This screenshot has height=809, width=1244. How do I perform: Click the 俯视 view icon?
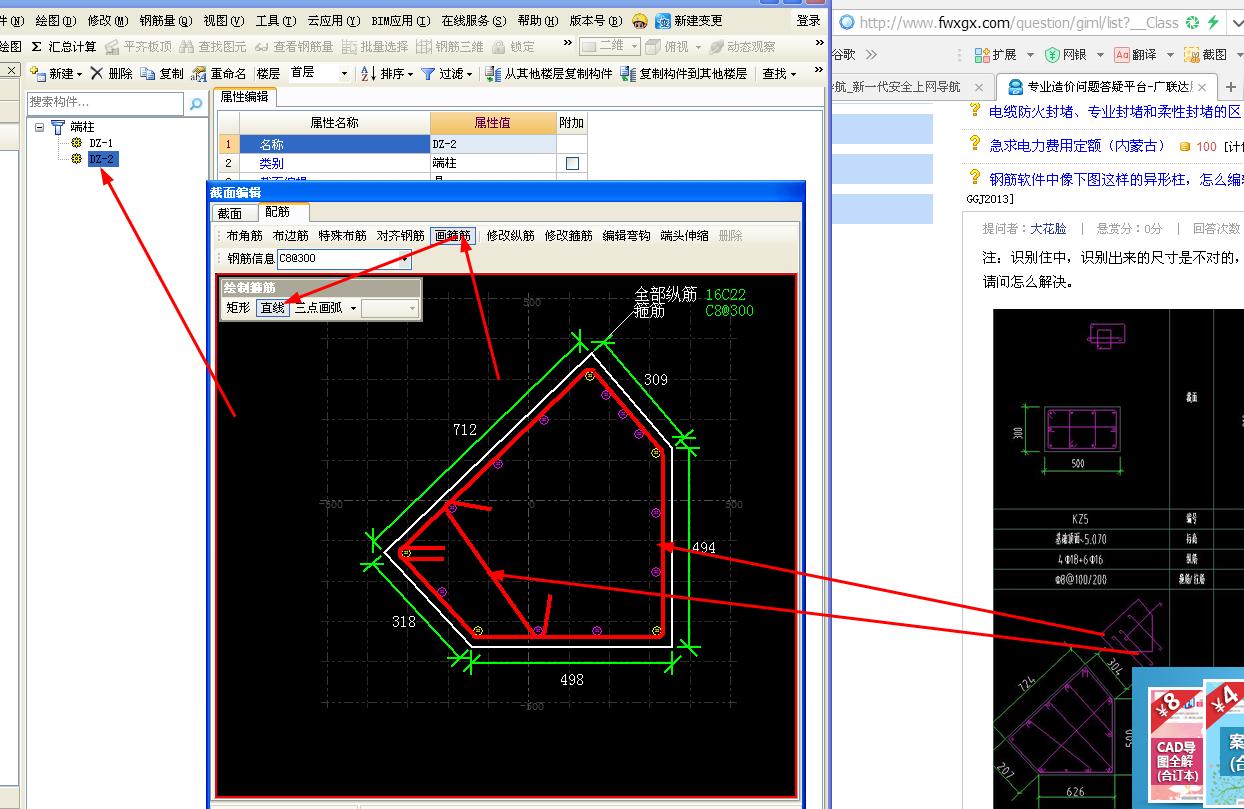[653, 47]
